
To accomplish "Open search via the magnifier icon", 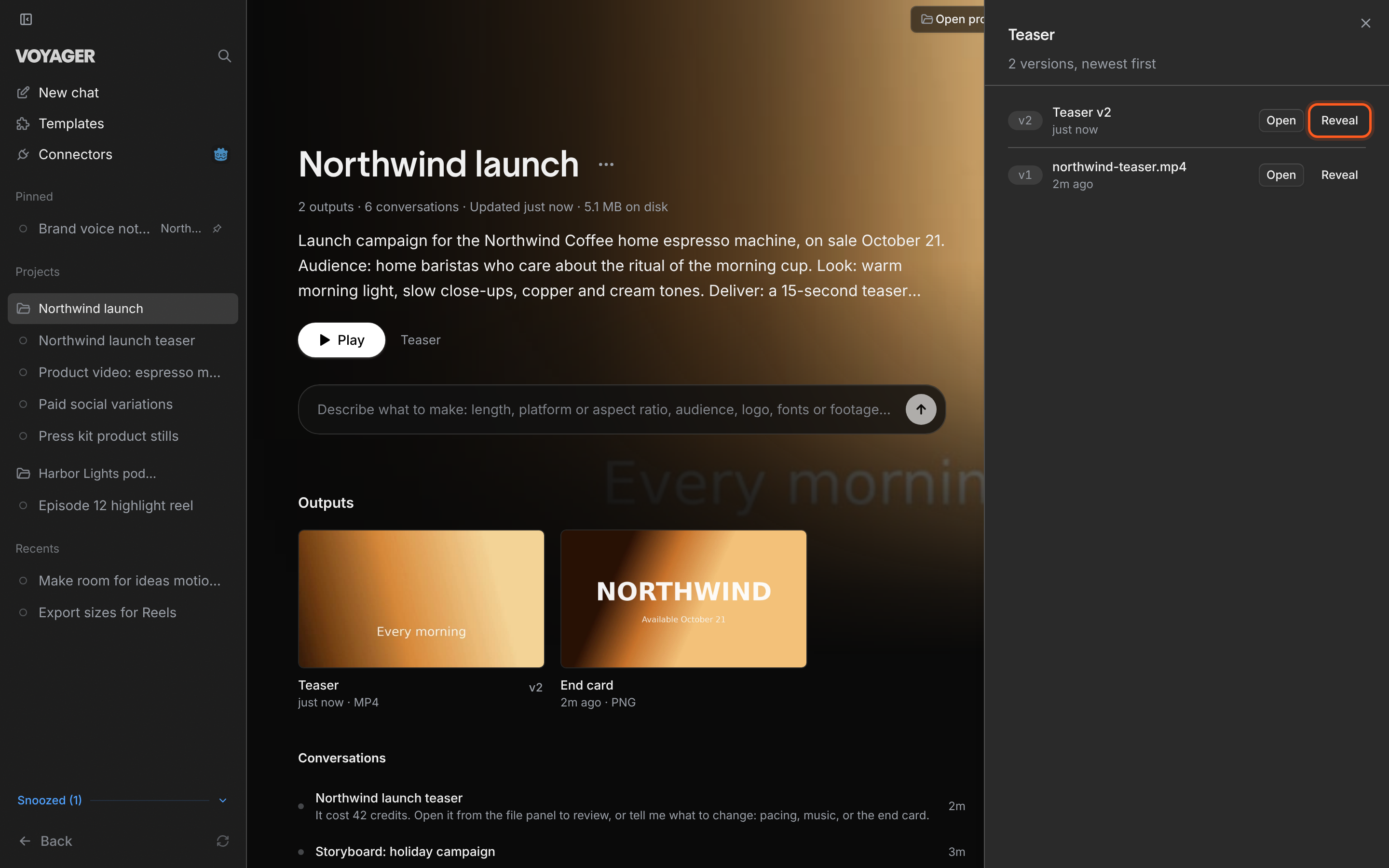I will (224, 55).
